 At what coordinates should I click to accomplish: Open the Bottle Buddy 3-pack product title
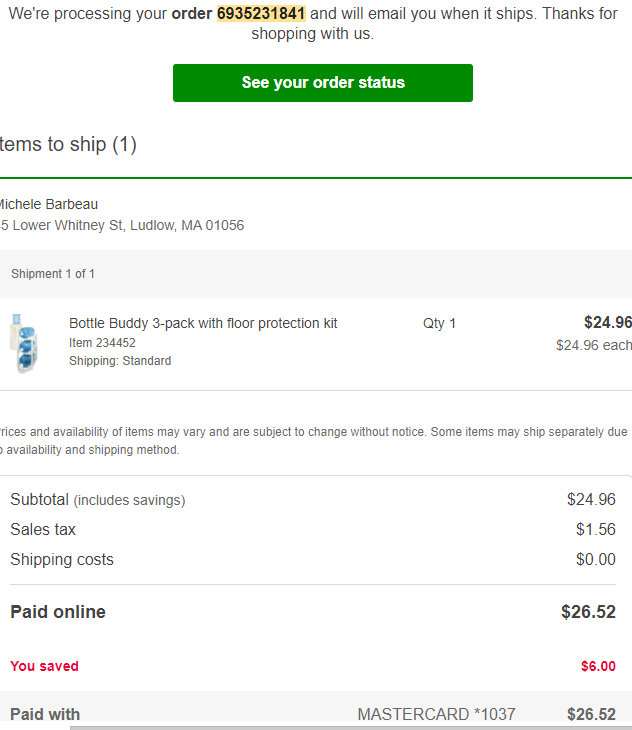click(x=203, y=323)
